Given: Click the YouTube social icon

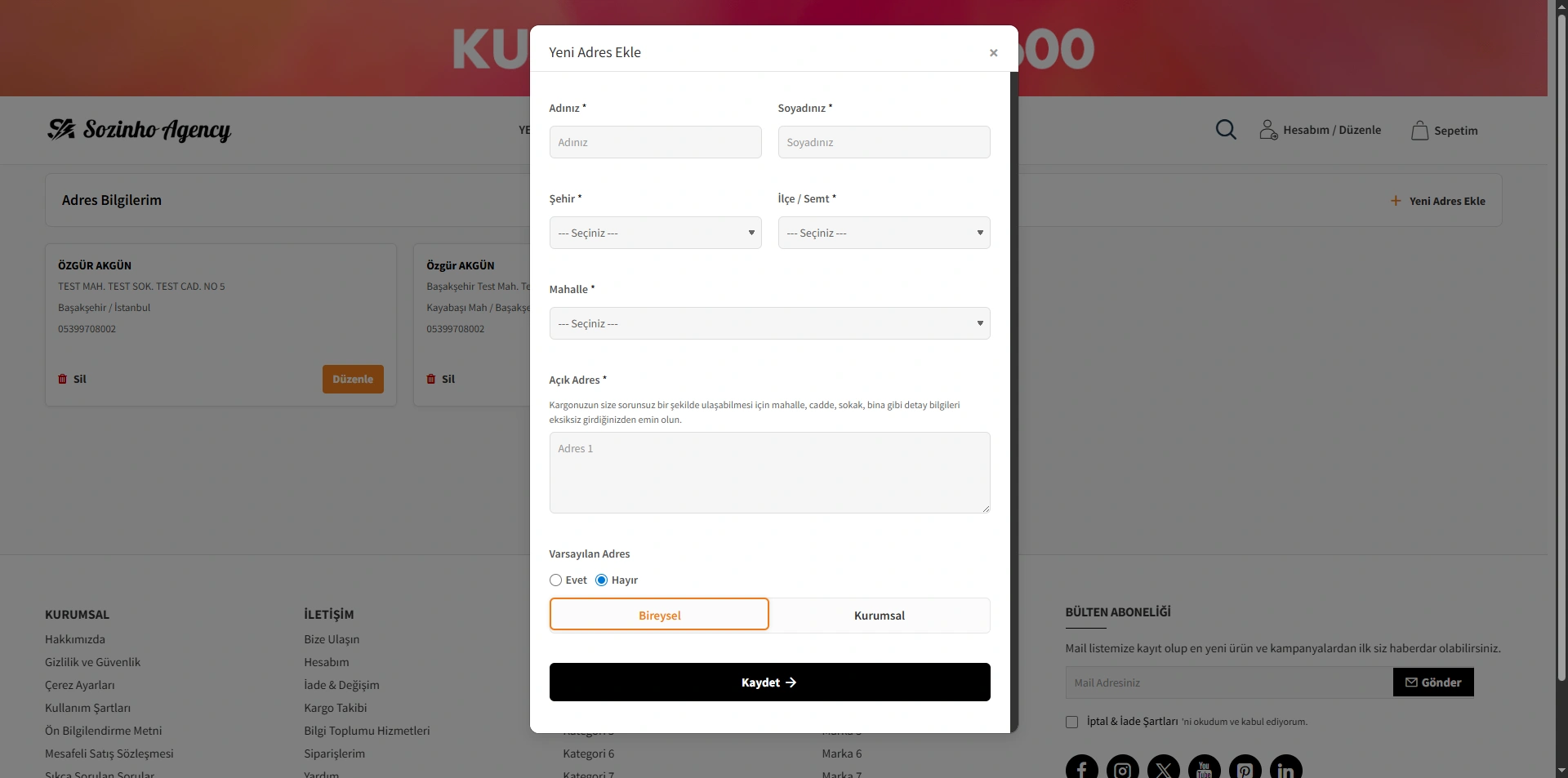Looking at the screenshot, I should (1204, 768).
